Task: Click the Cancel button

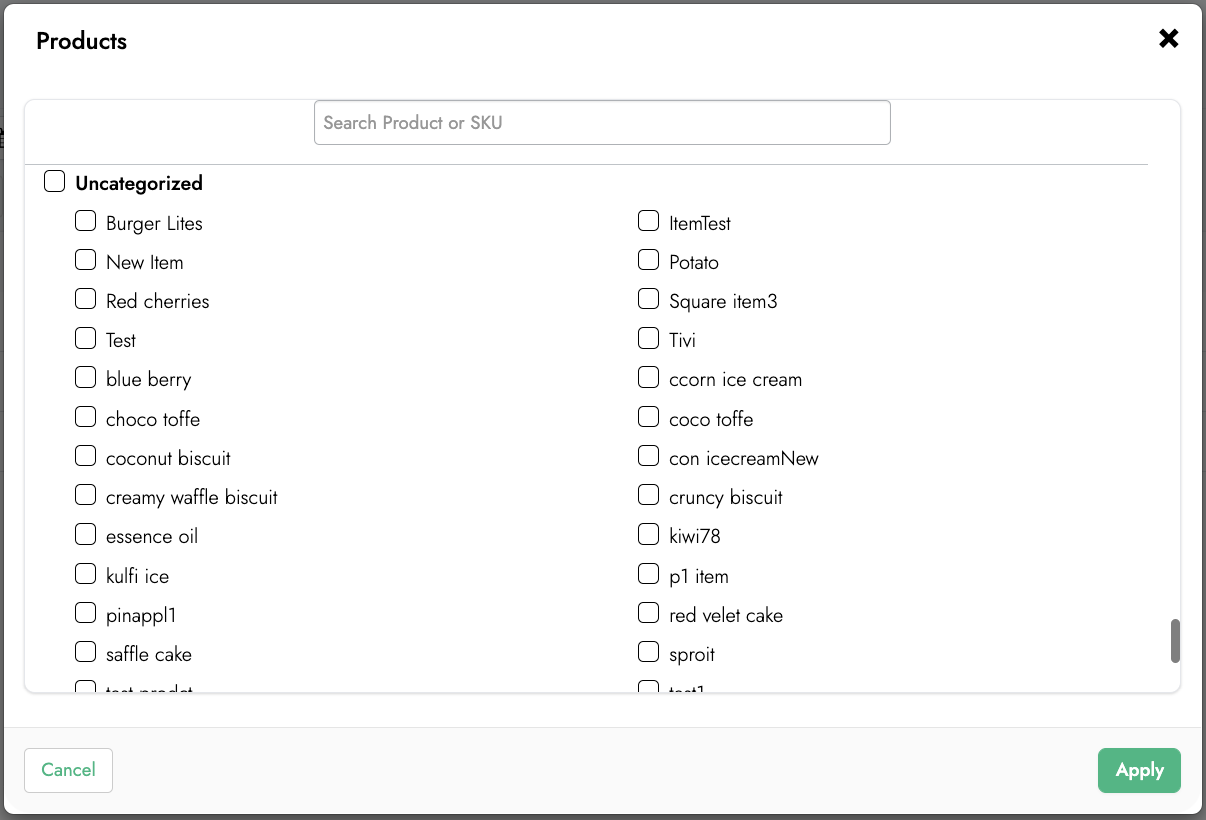Action: (x=68, y=770)
